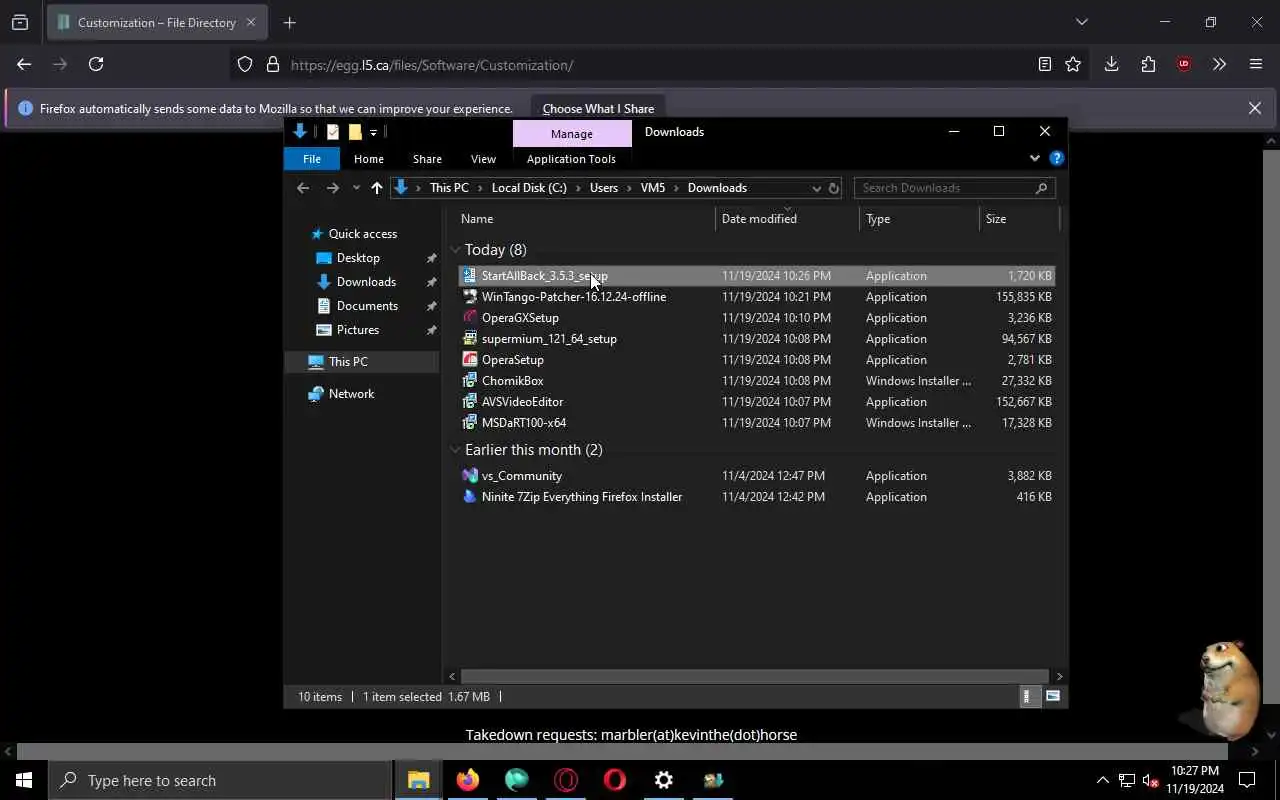
Task: Select the WinTango-Patcher-16.12.24-offline file
Action: coord(756,297)
